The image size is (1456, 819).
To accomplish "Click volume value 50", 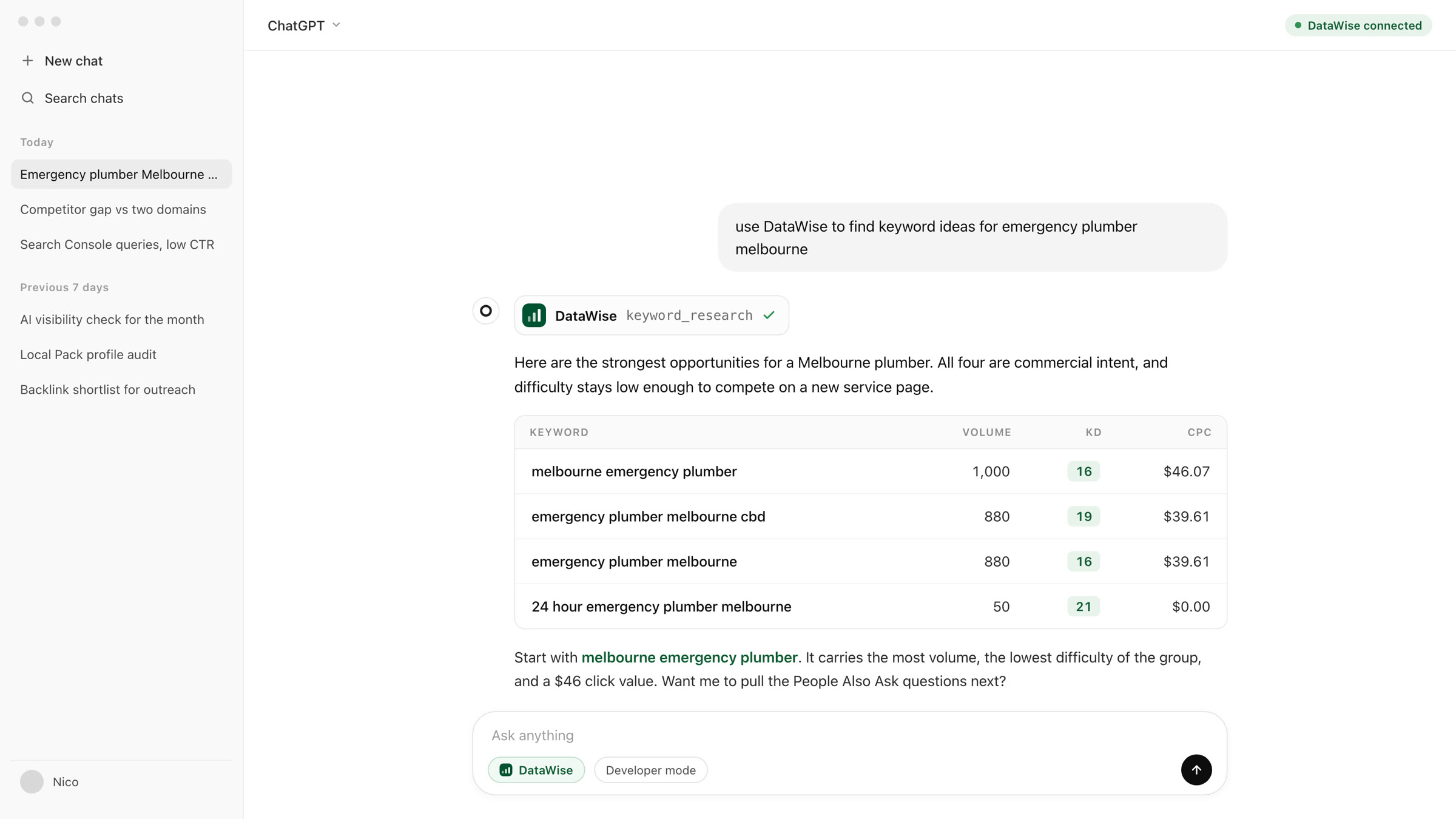I will (1001, 606).
